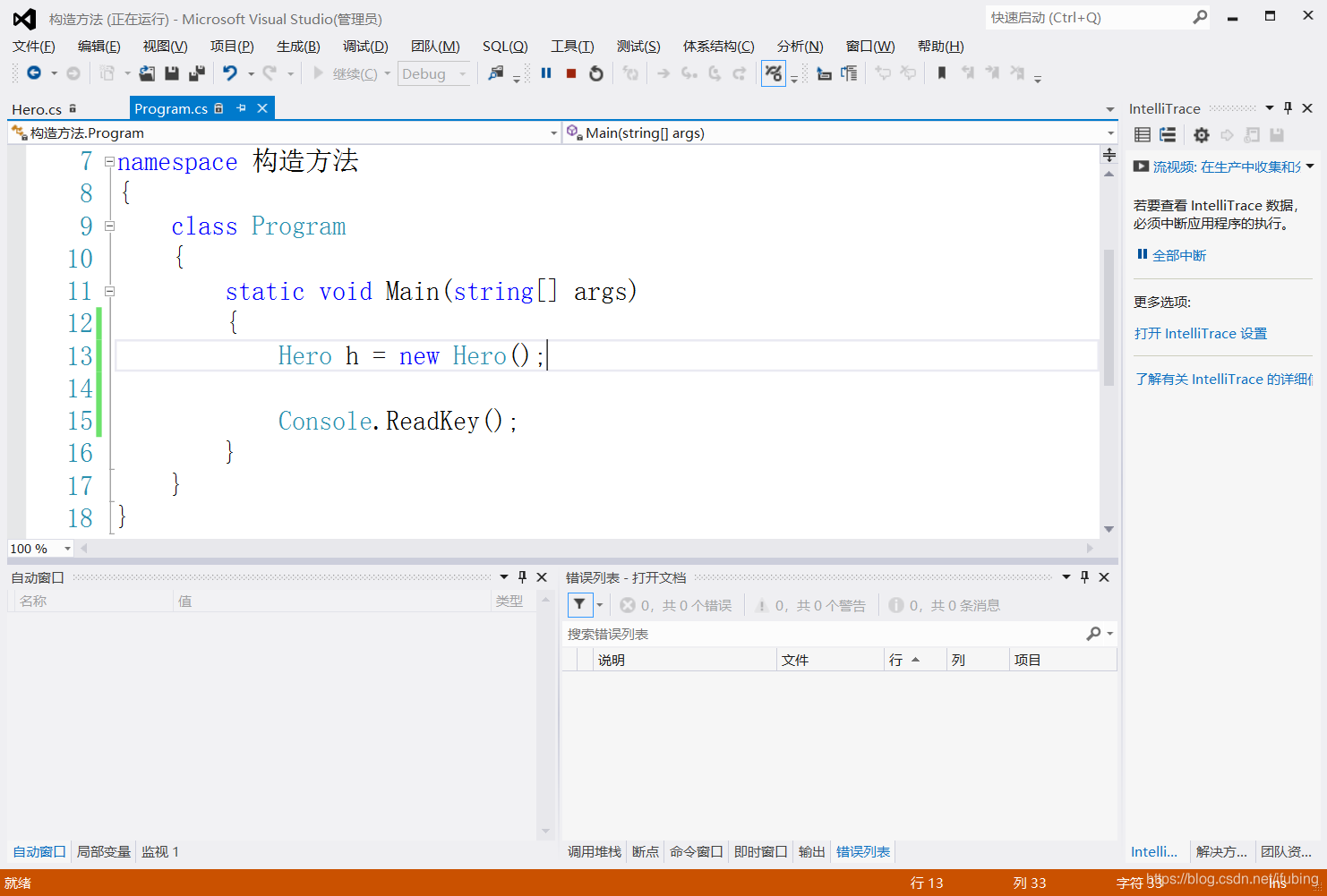
Task: Open the 自动窗口 panel options dropdown arrow
Action: point(504,577)
